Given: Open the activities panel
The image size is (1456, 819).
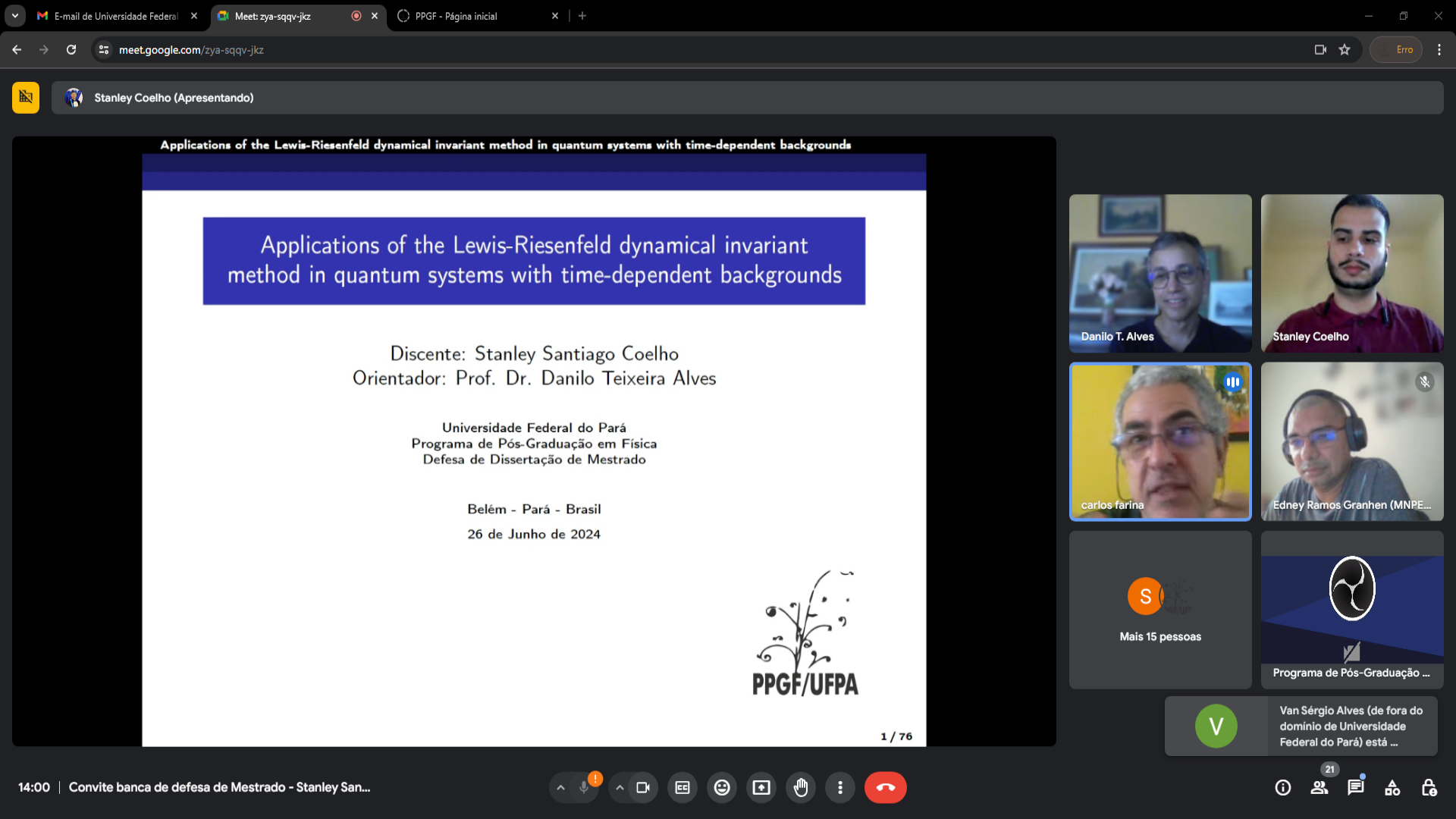Looking at the screenshot, I should click(1392, 788).
